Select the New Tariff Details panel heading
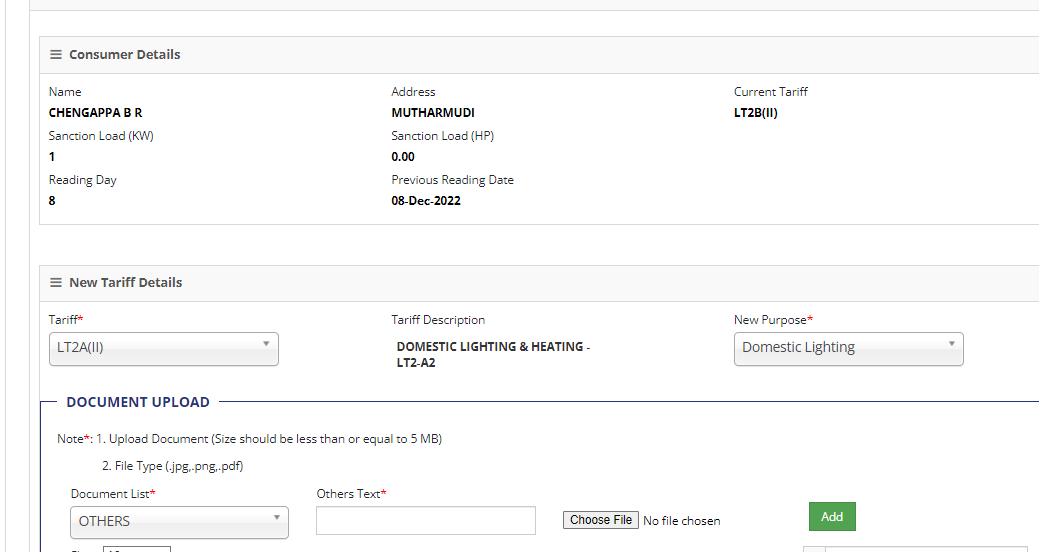The image size is (1039, 552). (x=126, y=283)
